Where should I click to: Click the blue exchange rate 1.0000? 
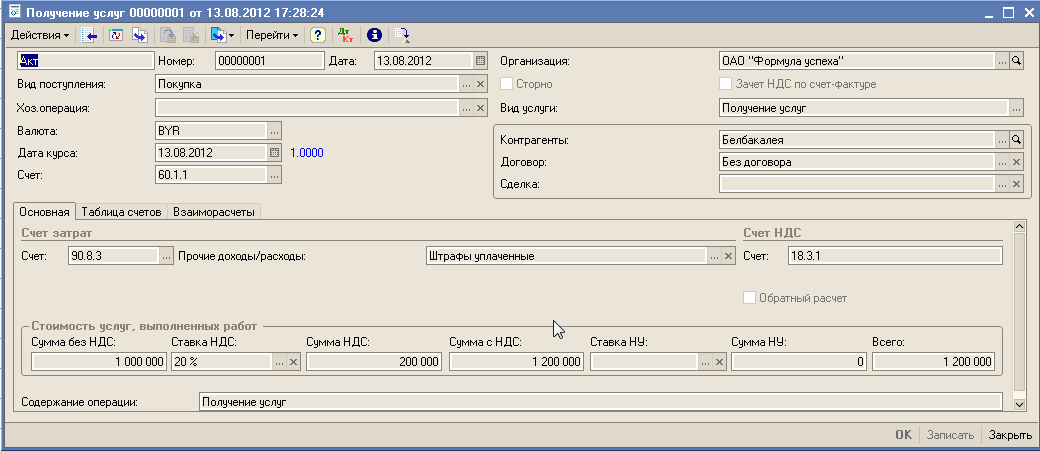(306, 153)
